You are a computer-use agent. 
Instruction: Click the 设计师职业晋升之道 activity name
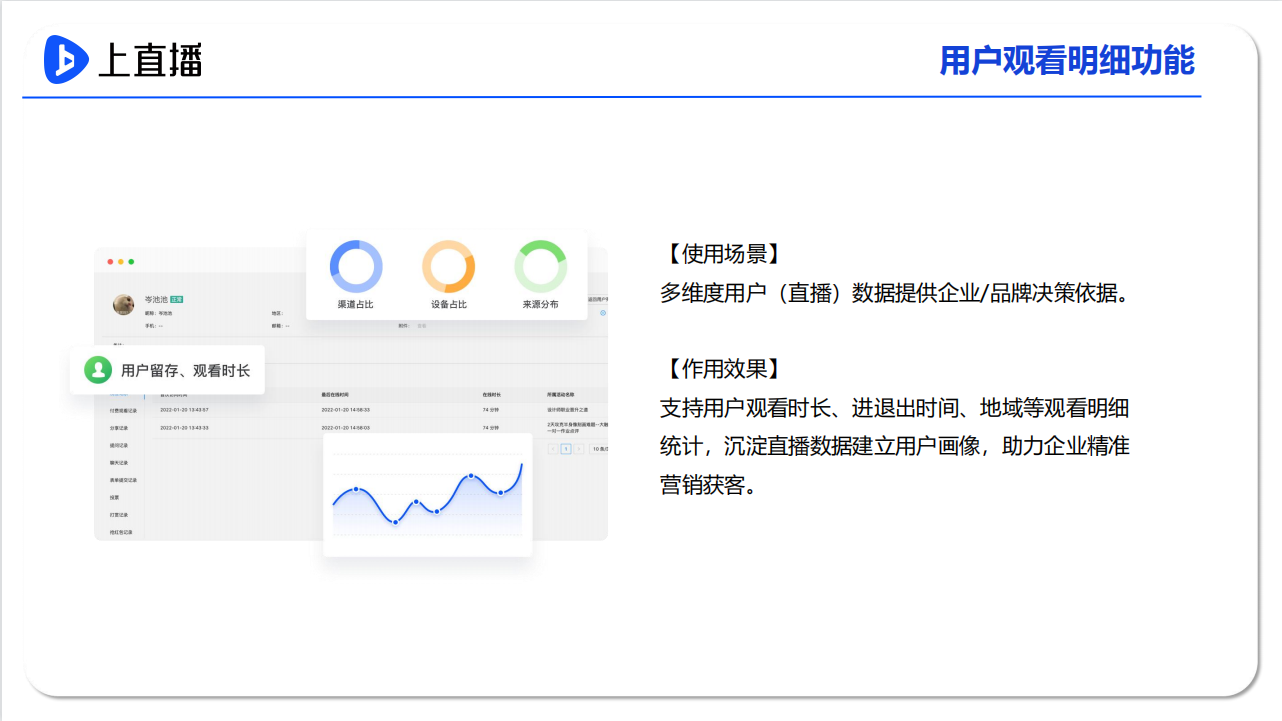coord(568,410)
